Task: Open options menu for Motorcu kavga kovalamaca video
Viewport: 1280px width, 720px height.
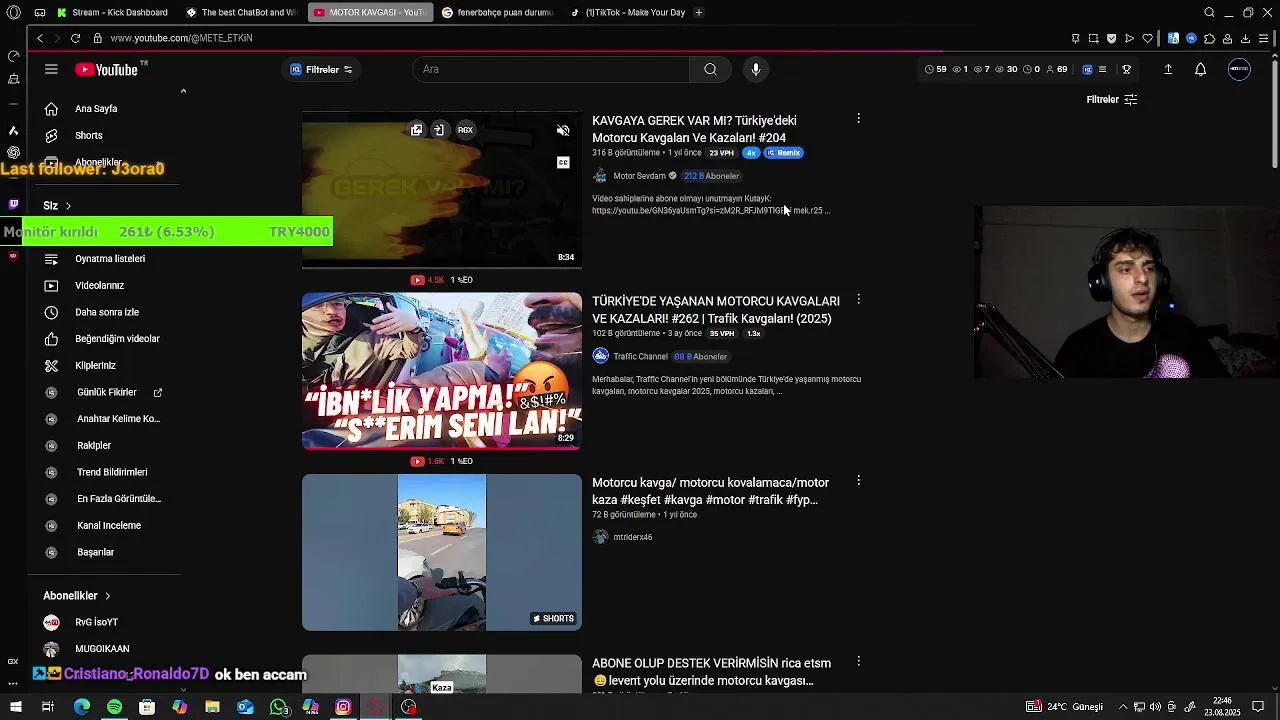Action: click(x=858, y=480)
